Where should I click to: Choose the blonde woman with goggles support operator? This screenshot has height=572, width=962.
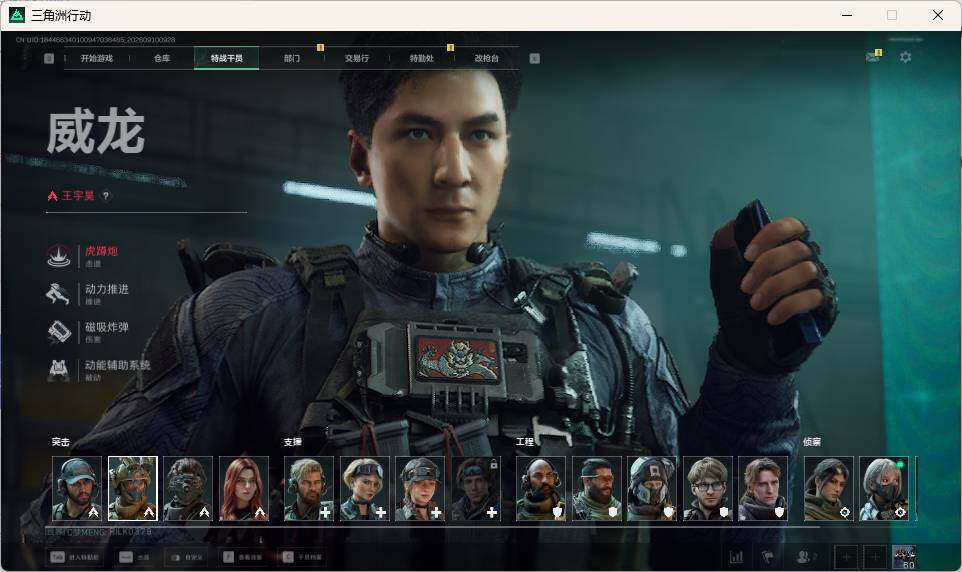364,489
